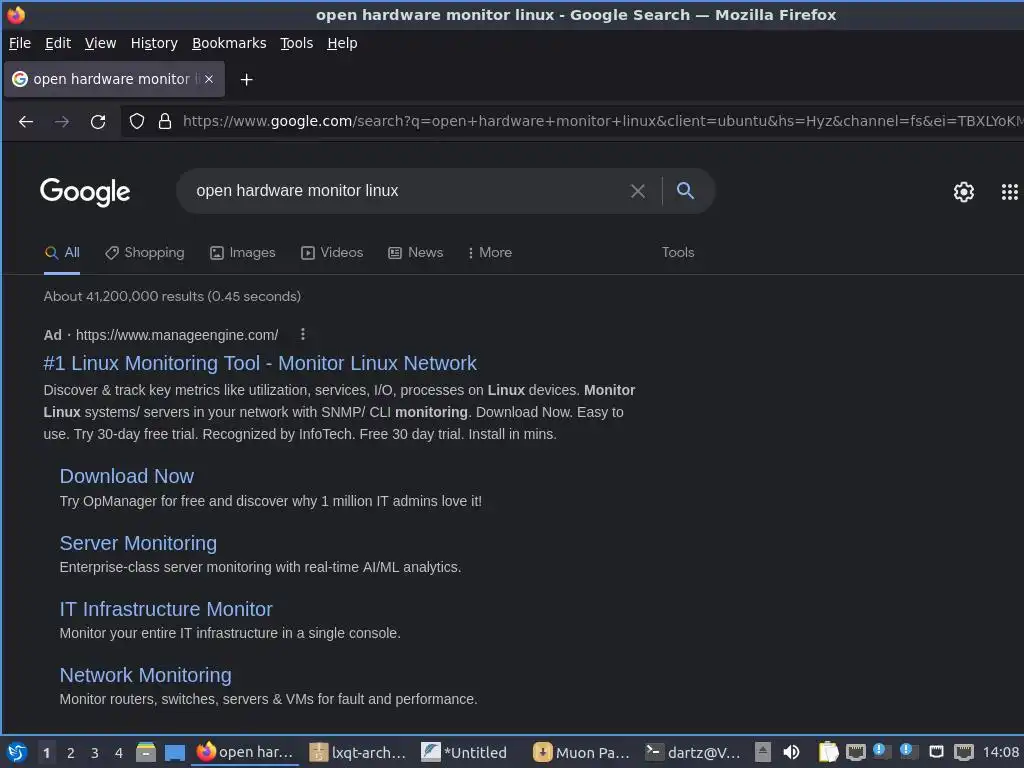Image resolution: width=1024 pixels, height=768 pixels.
Task: Expand the More search categories dropdown
Action: point(490,253)
